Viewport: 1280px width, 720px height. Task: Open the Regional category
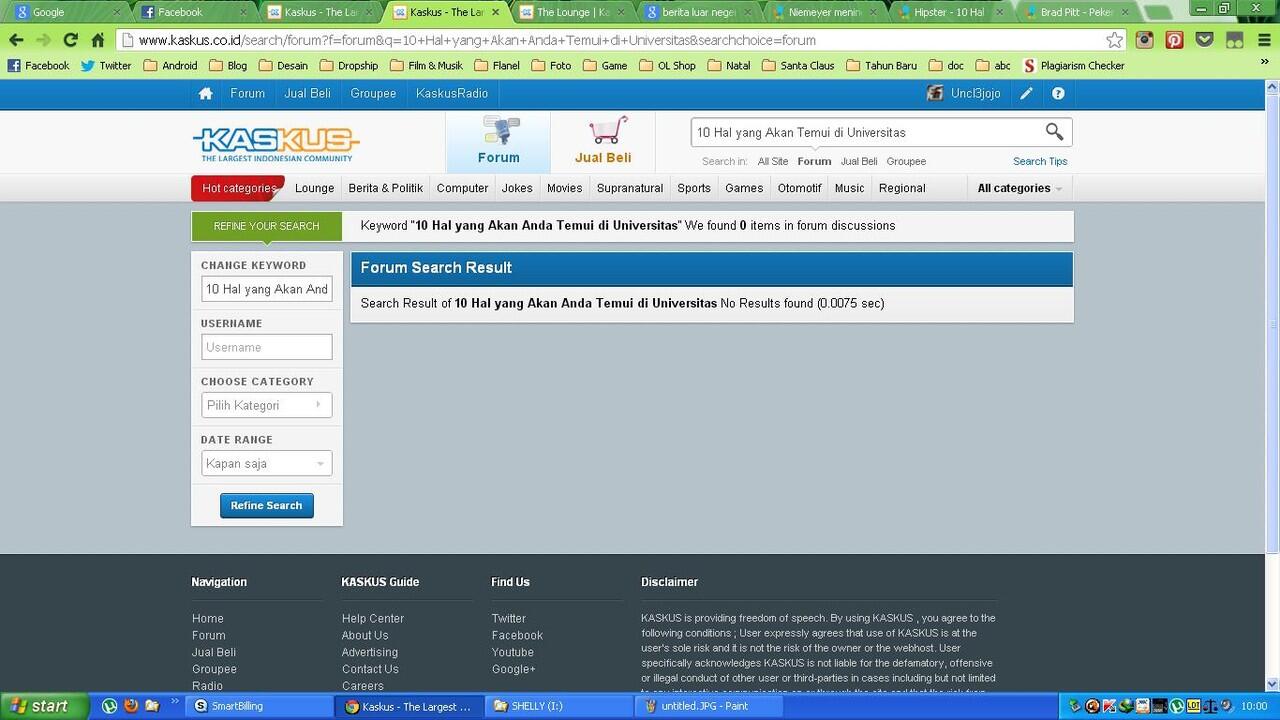902,188
